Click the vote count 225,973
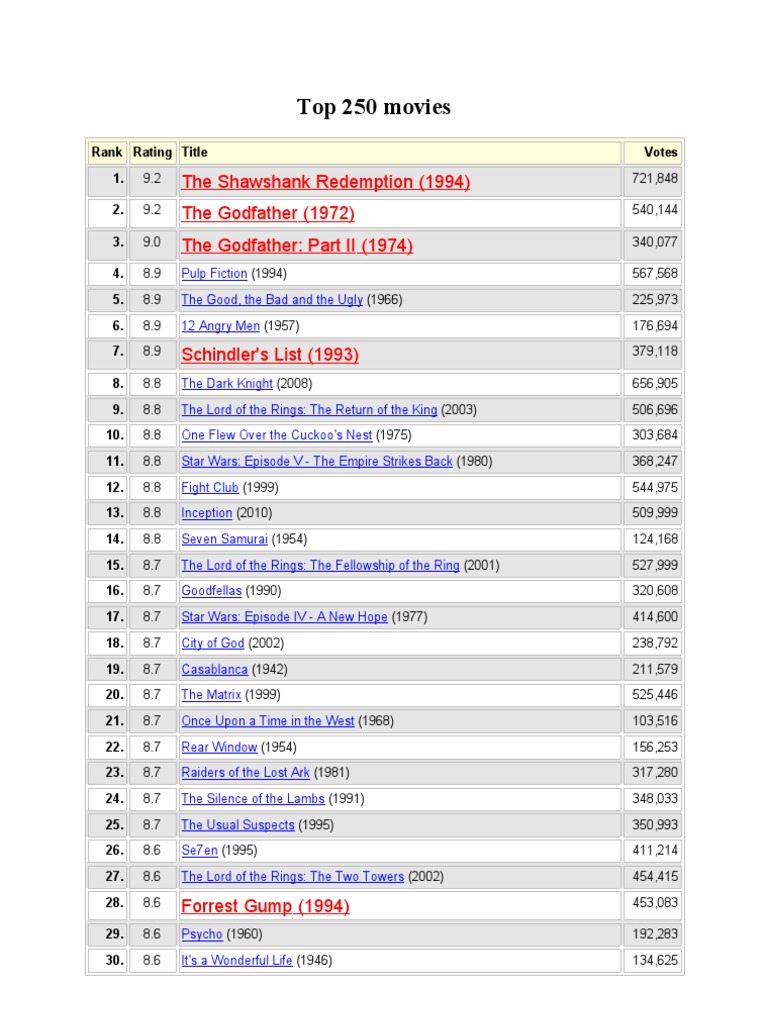This screenshot has height=1024, width=768. pos(654,300)
